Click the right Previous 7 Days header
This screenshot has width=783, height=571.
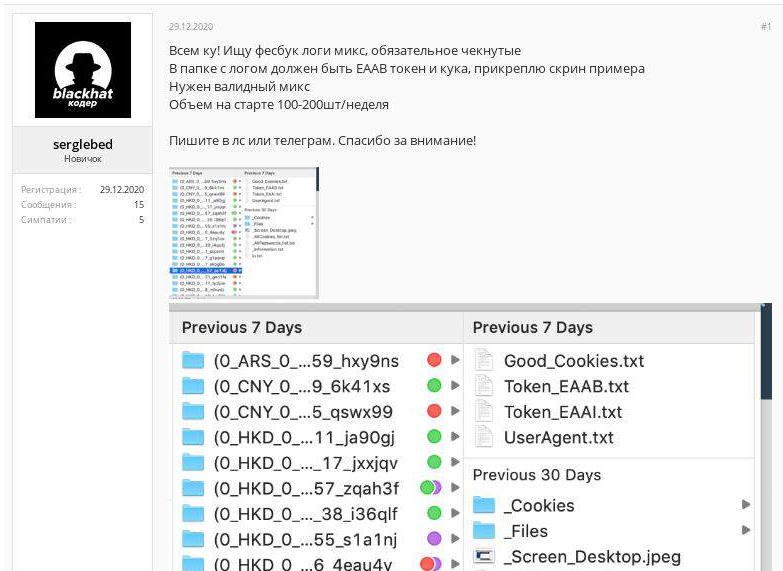(x=533, y=328)
